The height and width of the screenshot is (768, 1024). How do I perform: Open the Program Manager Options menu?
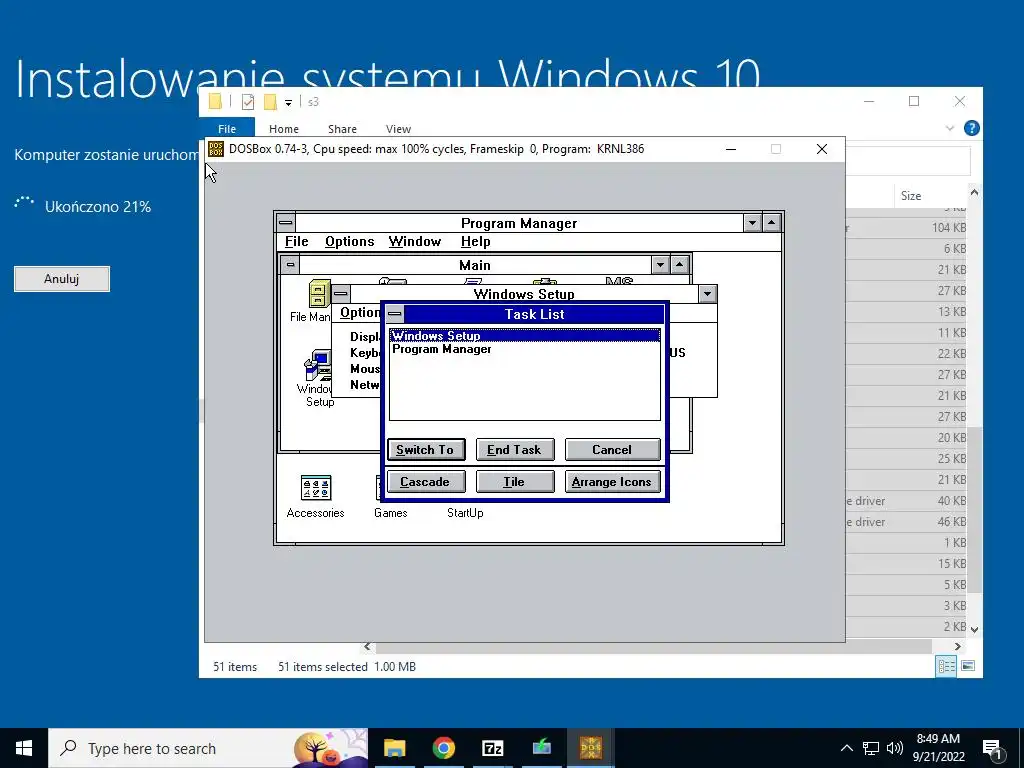[x=349, y=242]
